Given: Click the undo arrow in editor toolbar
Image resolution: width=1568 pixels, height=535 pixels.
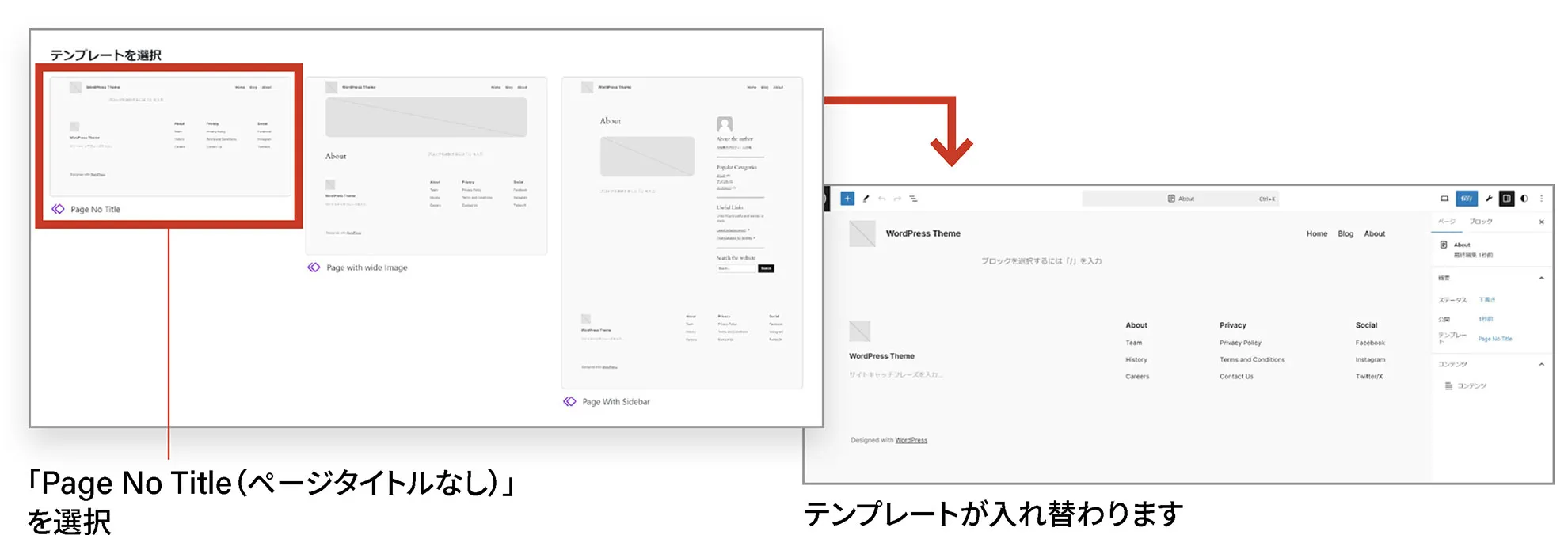Looking at the screenshot, I should click(881, 199).
